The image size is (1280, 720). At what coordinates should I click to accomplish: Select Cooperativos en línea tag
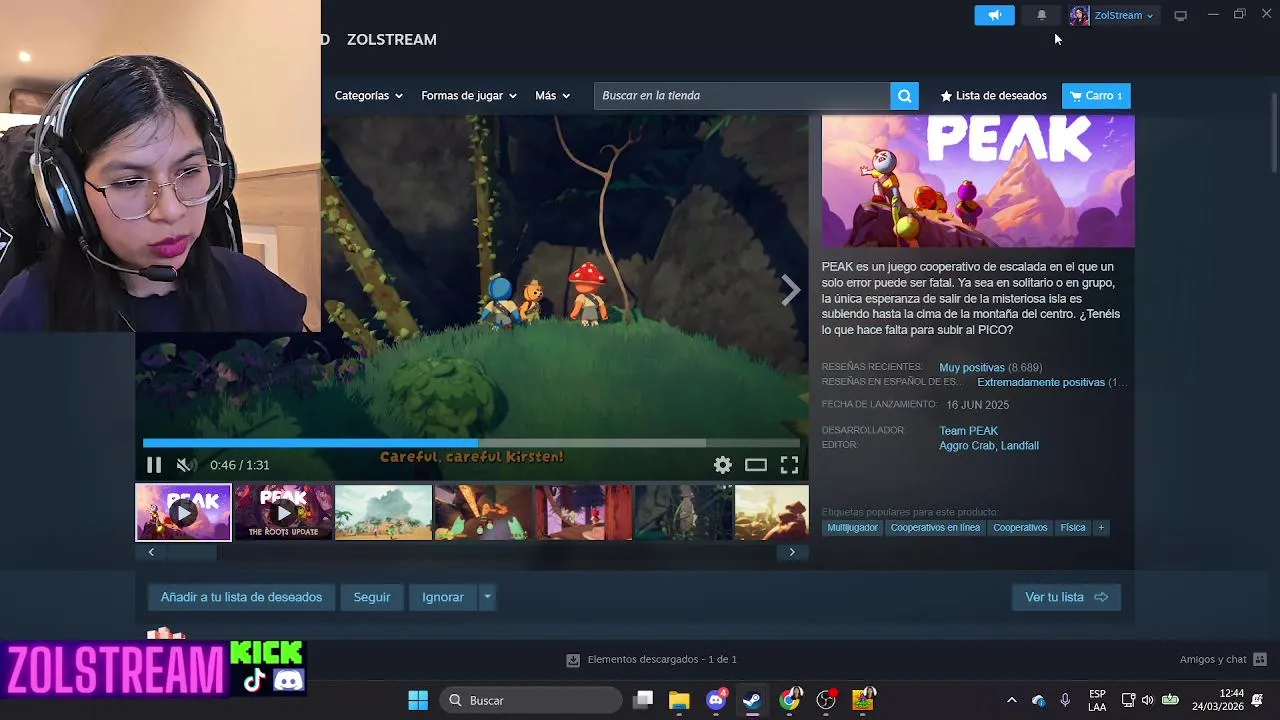point(935,527)
